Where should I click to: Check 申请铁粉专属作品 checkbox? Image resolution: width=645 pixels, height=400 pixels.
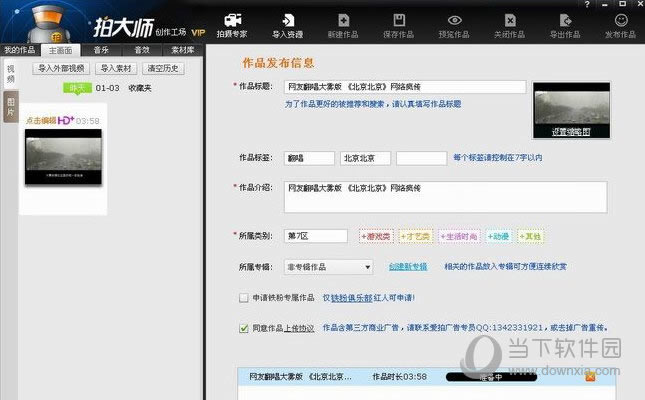coord(244,298)
